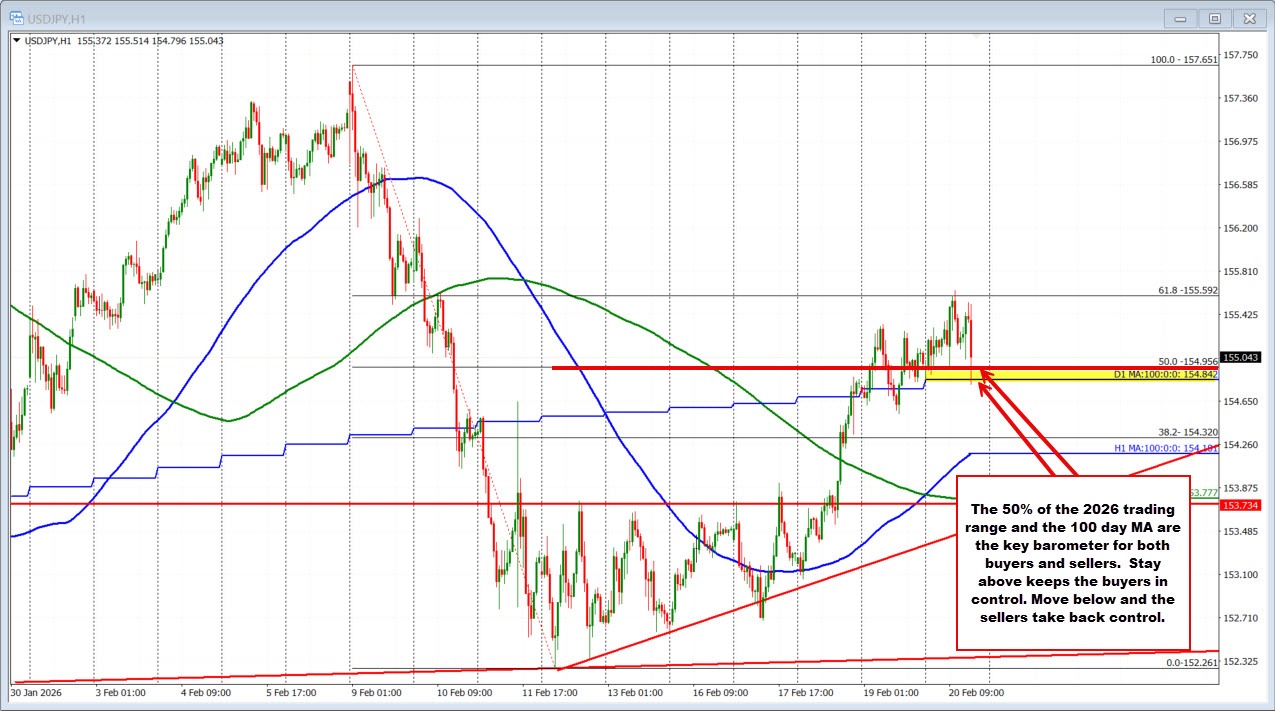
Task: Click the black 155.043 current price tag
Action: tap(1240, 357)
